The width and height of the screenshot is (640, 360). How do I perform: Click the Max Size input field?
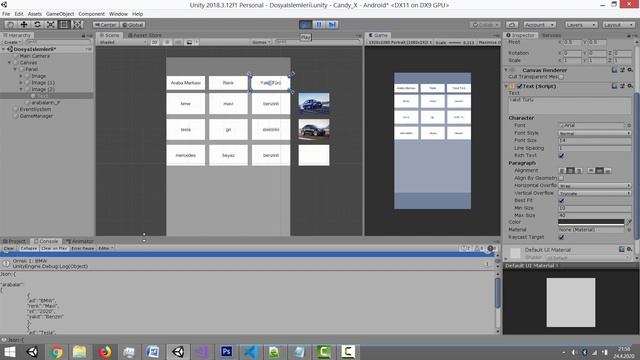click(x=594, y=215)
